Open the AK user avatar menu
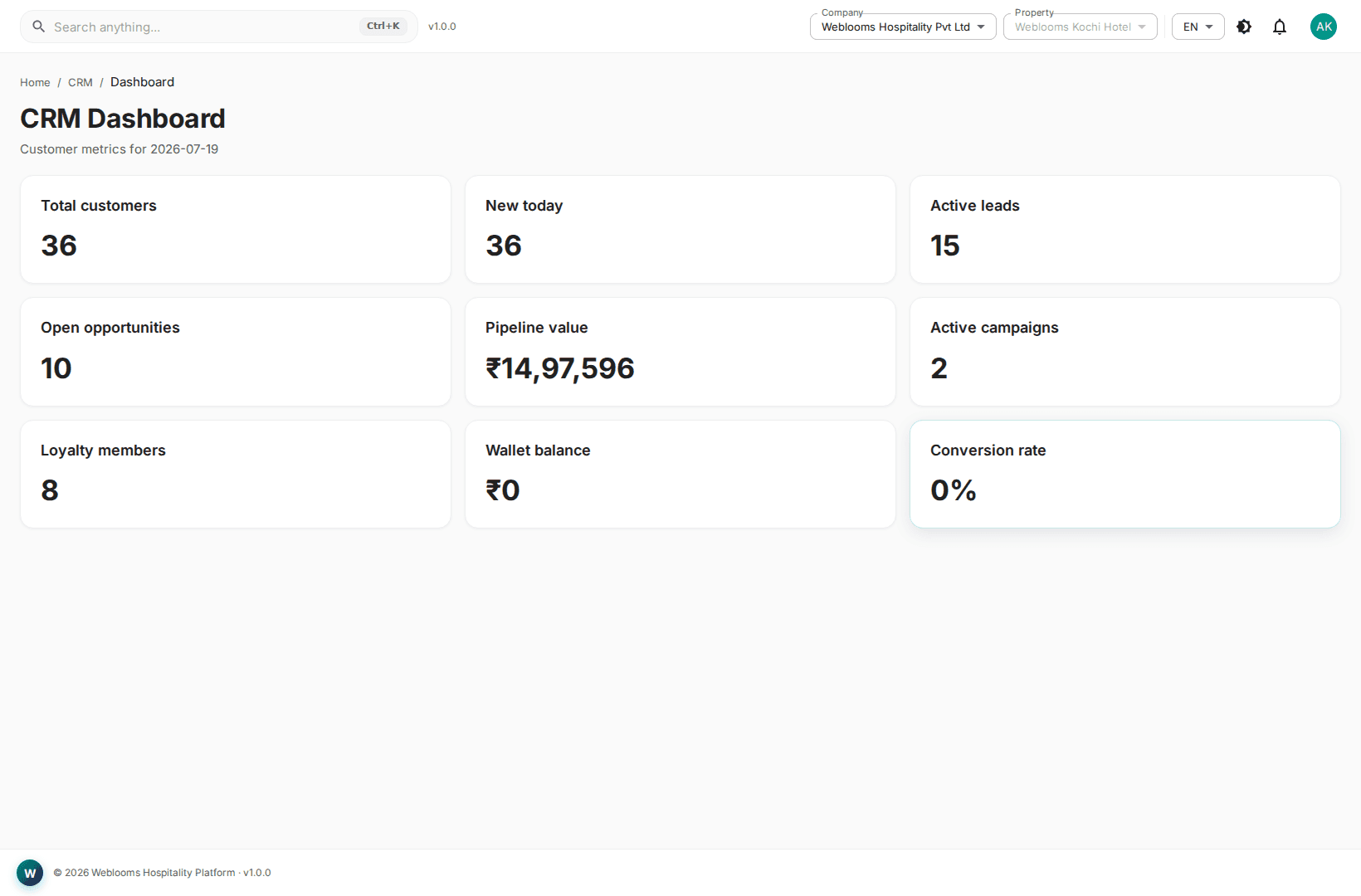Screen dimensions: 1361x896 pyautogui.click(x=1324, y=27)
